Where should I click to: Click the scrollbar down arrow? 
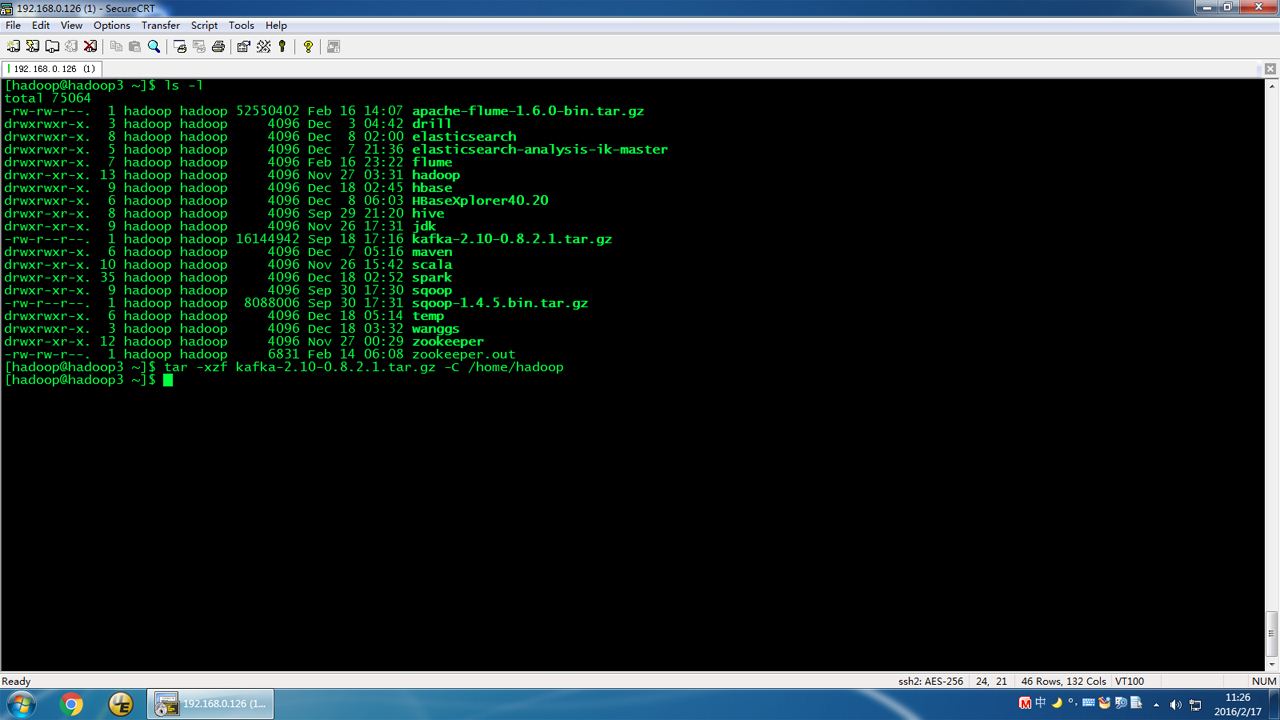point(1272,665)
